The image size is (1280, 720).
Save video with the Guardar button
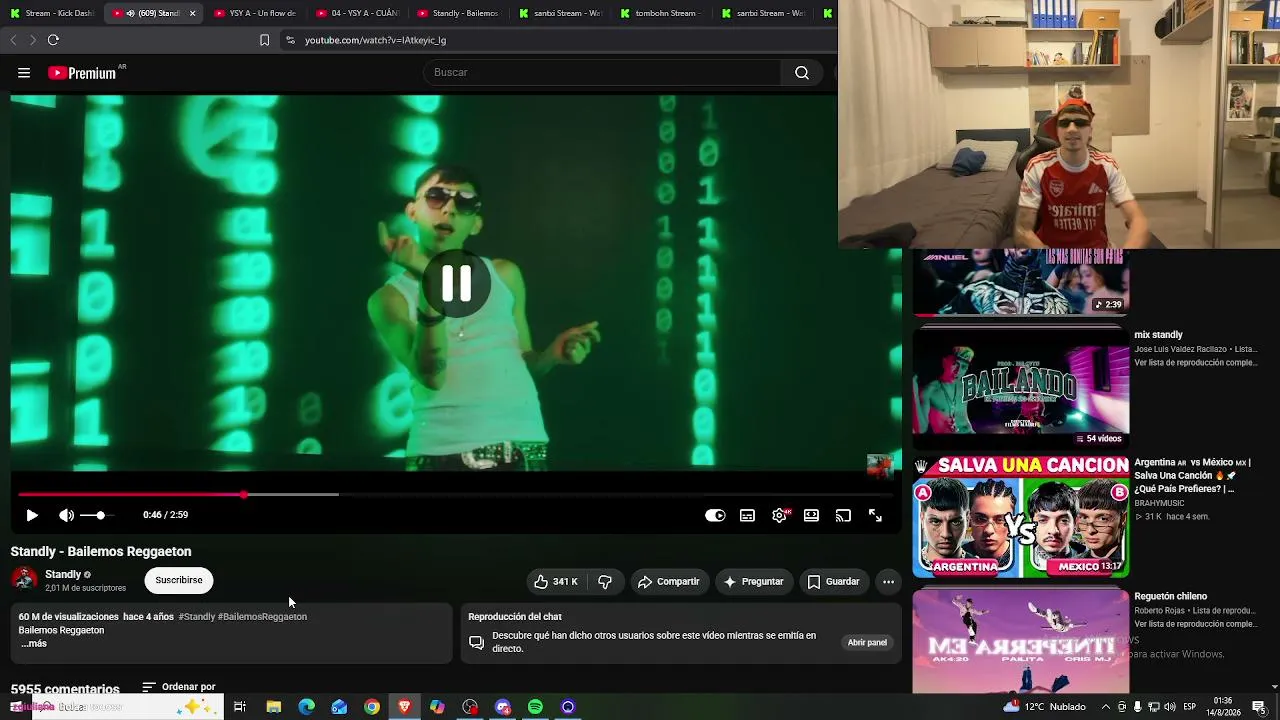pos(834,581)
